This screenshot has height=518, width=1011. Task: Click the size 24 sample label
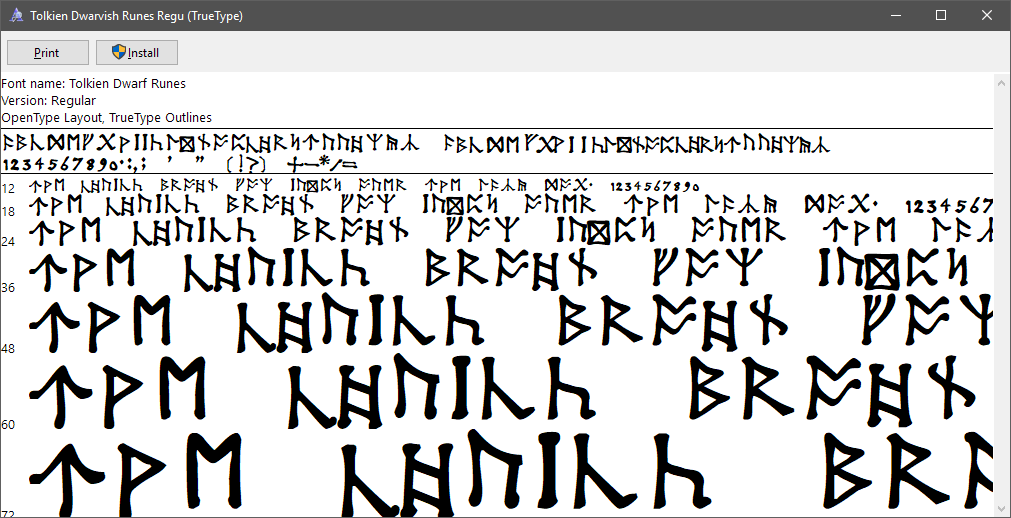8,241
